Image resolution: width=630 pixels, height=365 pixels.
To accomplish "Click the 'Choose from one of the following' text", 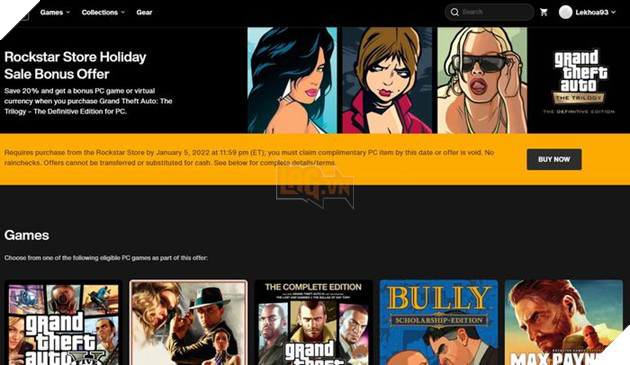I will click(x=106, y=258).
